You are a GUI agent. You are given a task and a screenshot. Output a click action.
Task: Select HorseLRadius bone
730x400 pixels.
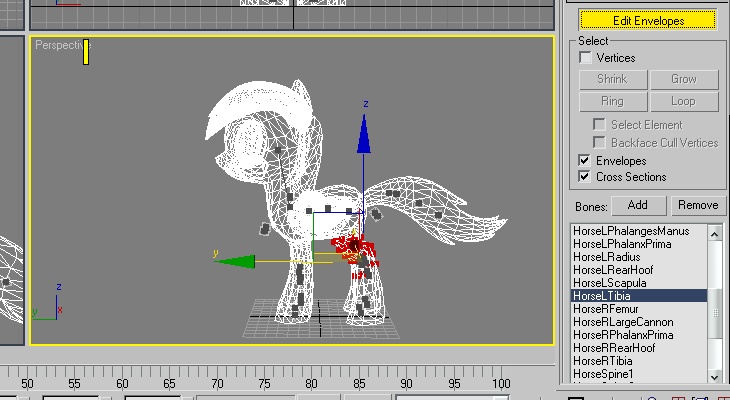tap(639, 257)
